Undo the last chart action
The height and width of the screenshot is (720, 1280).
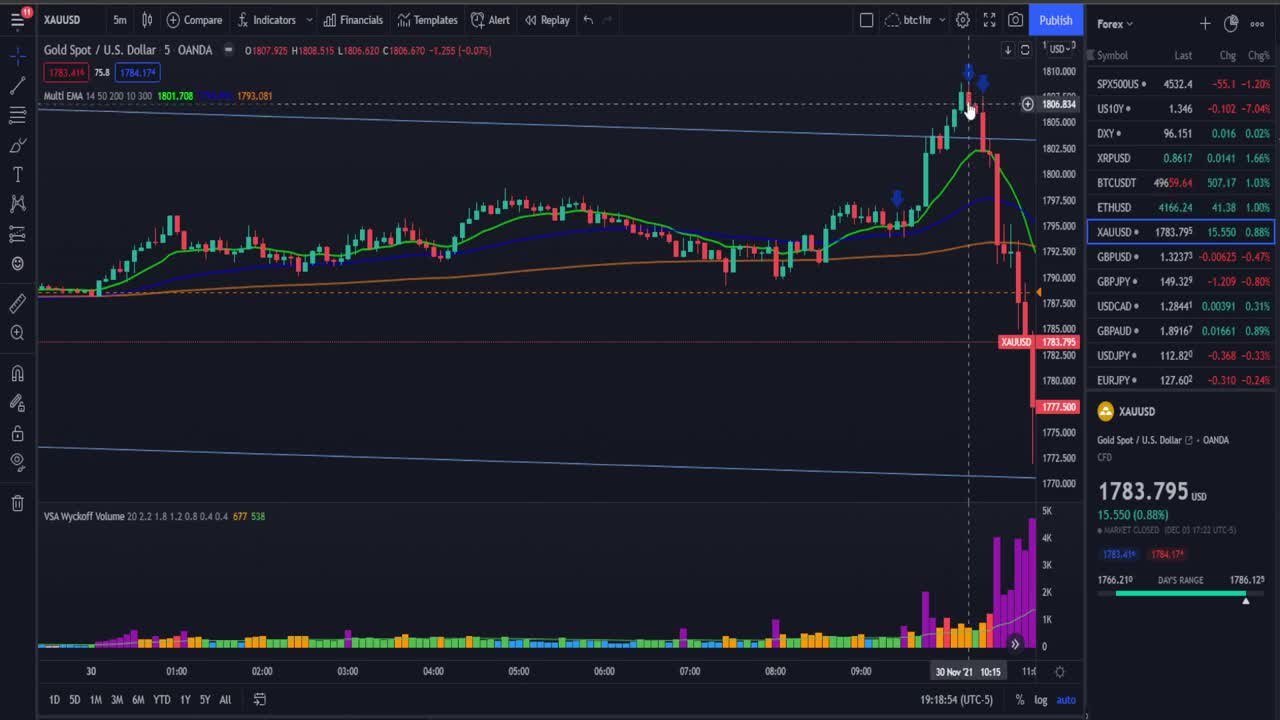pos(588,20)
